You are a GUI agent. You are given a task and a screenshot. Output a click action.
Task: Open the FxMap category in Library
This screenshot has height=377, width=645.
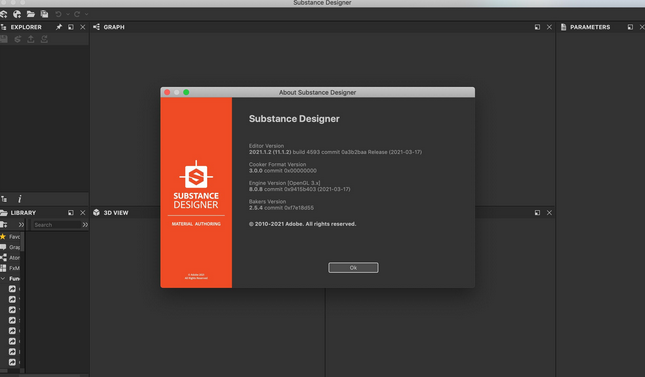pos(10,268)
